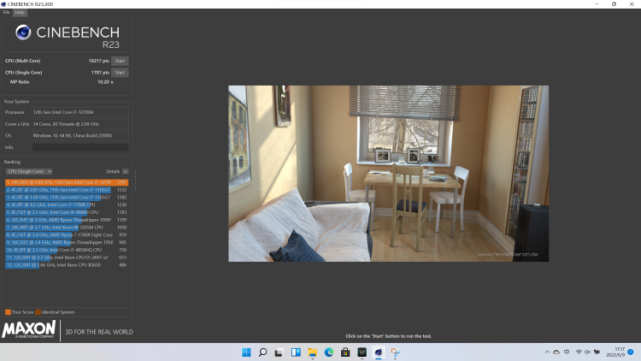
Task: Open the CPU (Single Core) ranking dropdown
Action: pos(29,171)
